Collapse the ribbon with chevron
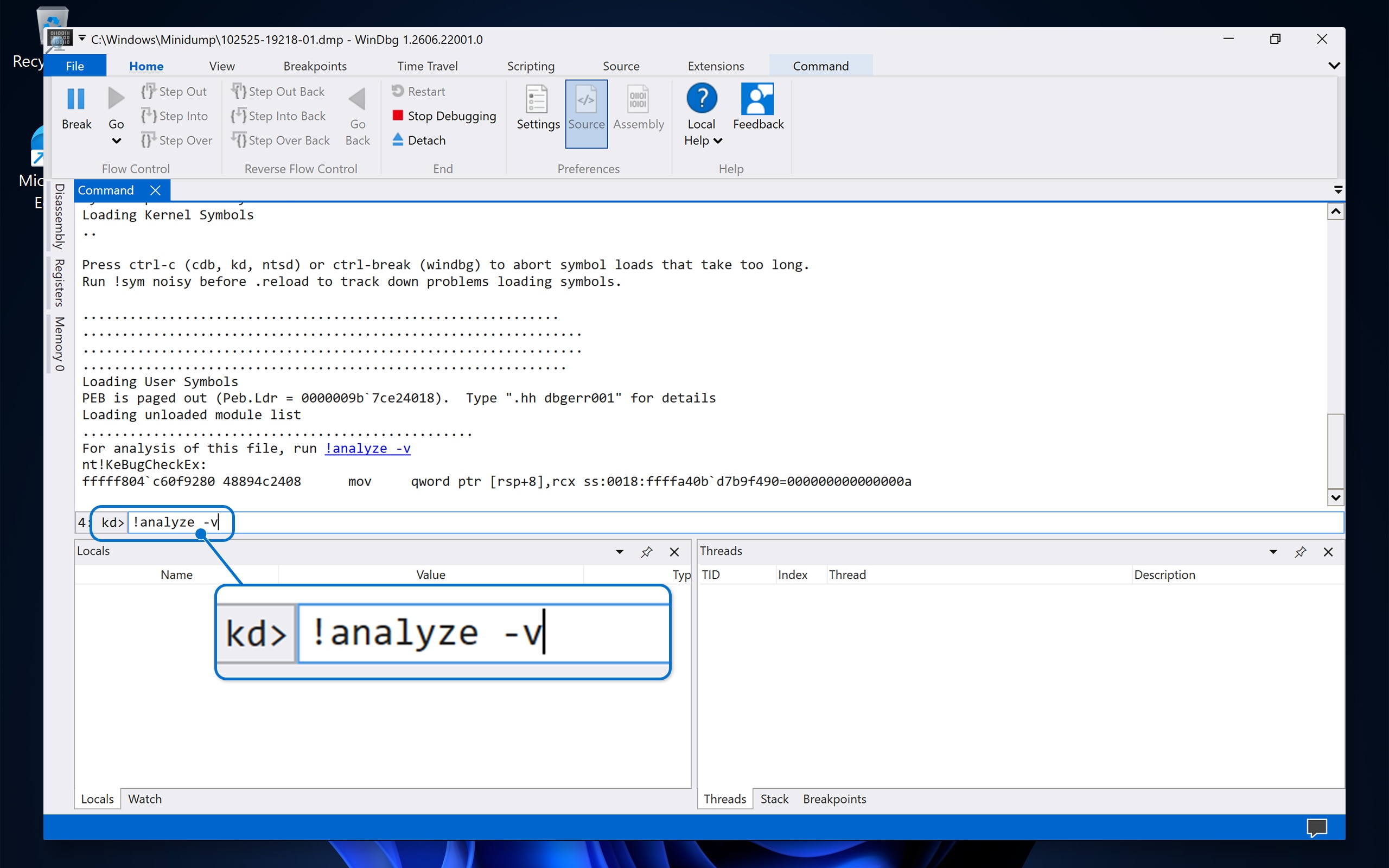Image resolution: width=1389 pixels, height=868 pixels. pyautogui.click(x=1334, y=66)
